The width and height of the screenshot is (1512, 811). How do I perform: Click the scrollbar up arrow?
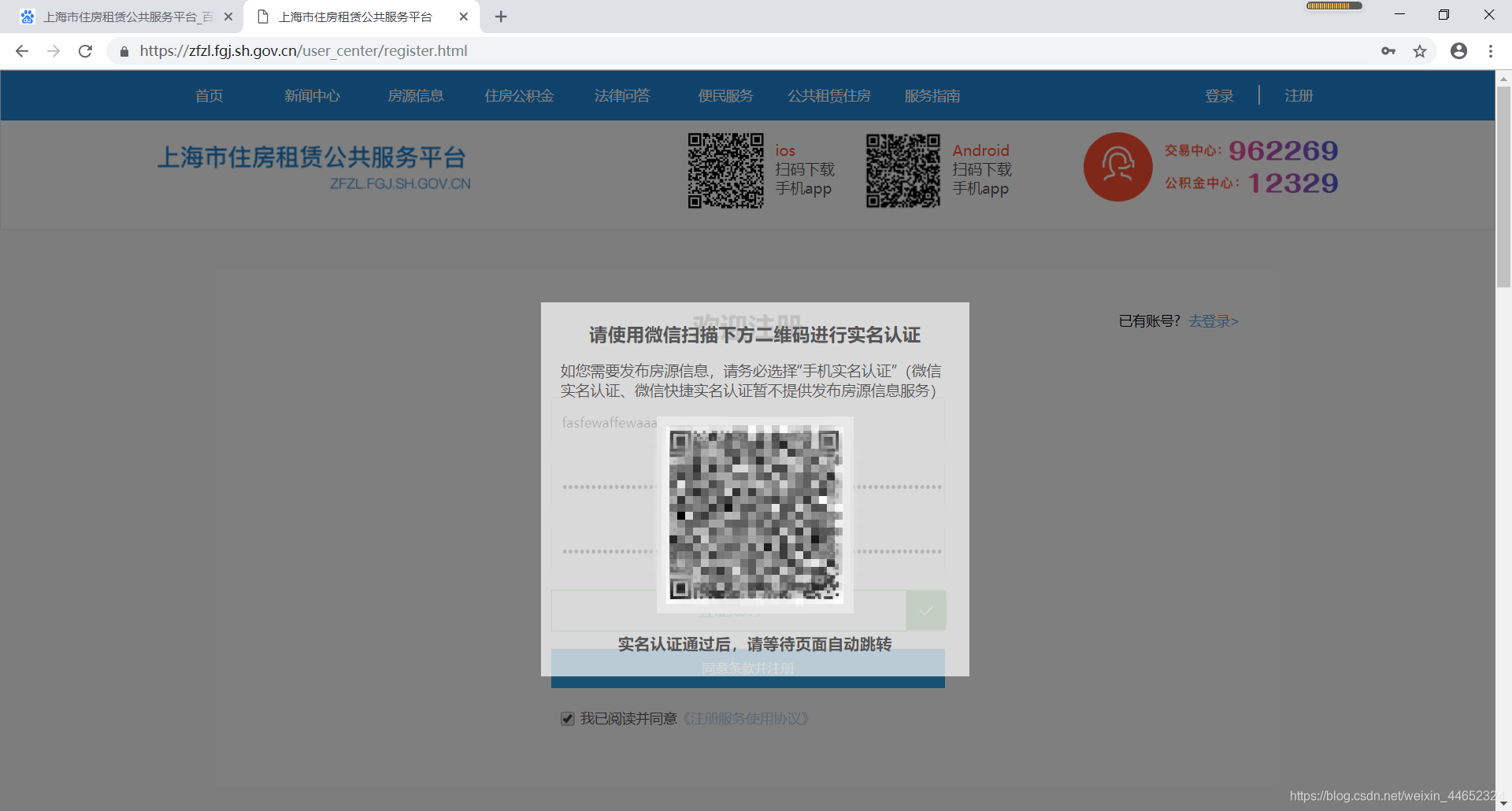1503,79
